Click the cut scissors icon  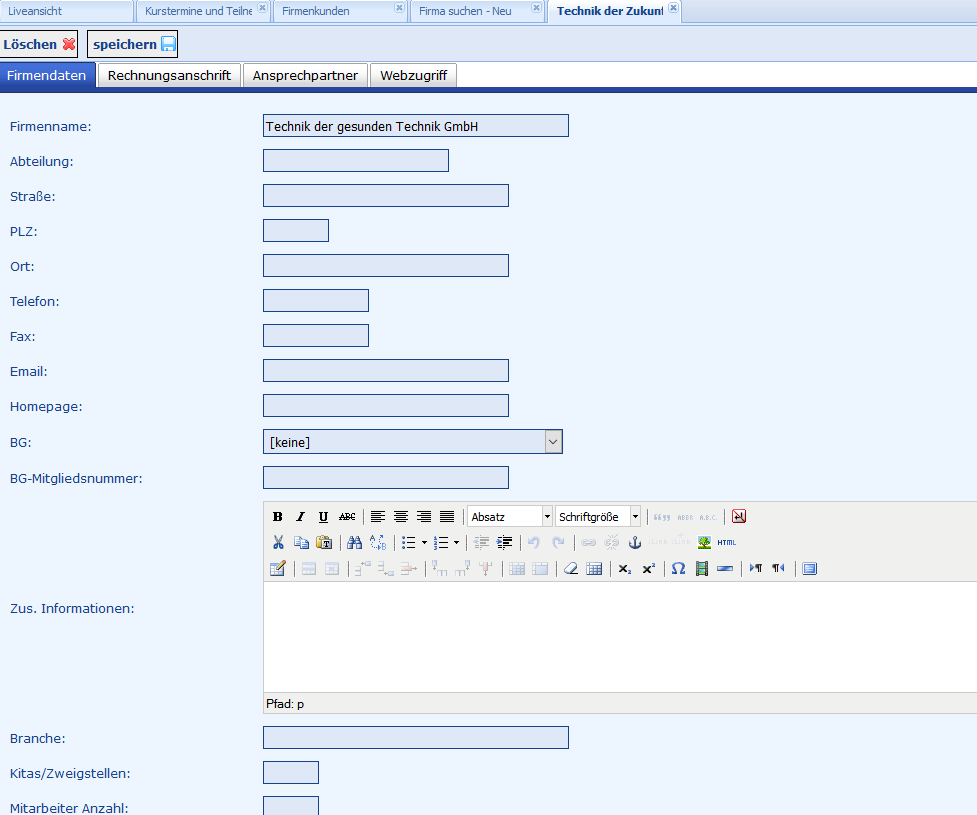tap(278, 543)
